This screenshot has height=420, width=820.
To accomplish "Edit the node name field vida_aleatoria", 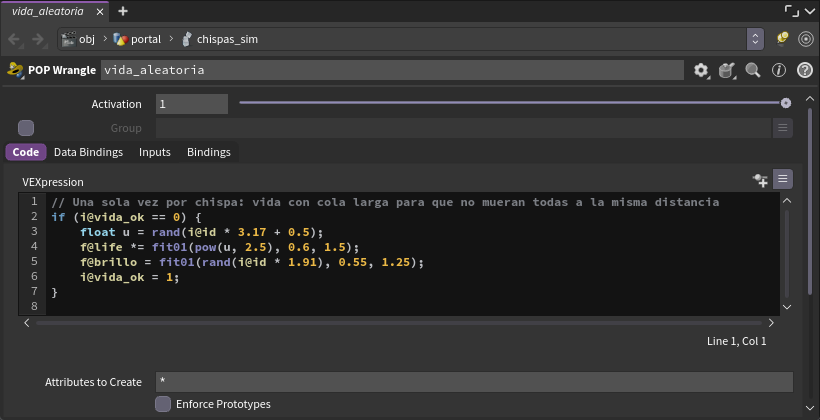I will pos(392,70).
